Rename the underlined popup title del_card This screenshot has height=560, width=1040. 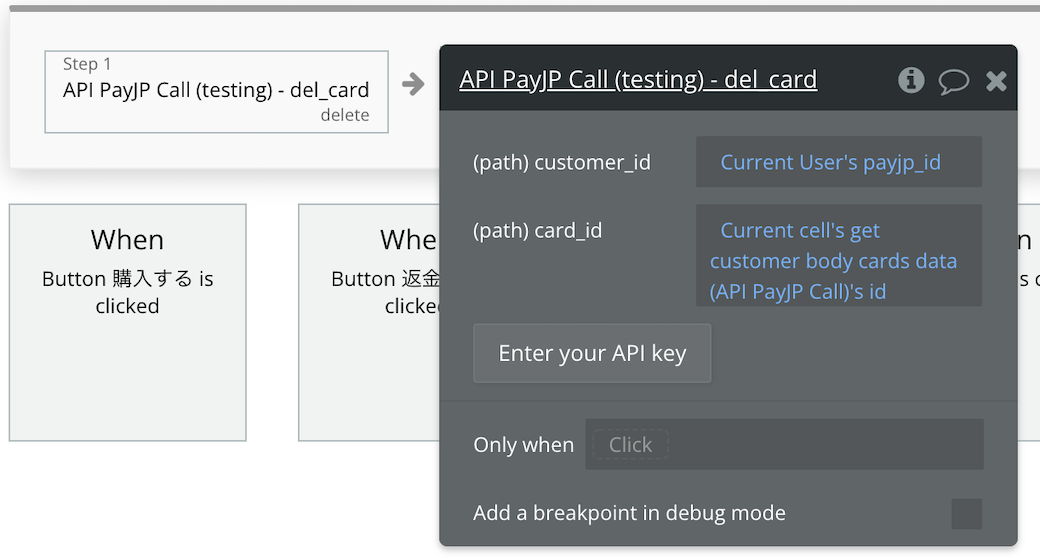pos(638,80)
